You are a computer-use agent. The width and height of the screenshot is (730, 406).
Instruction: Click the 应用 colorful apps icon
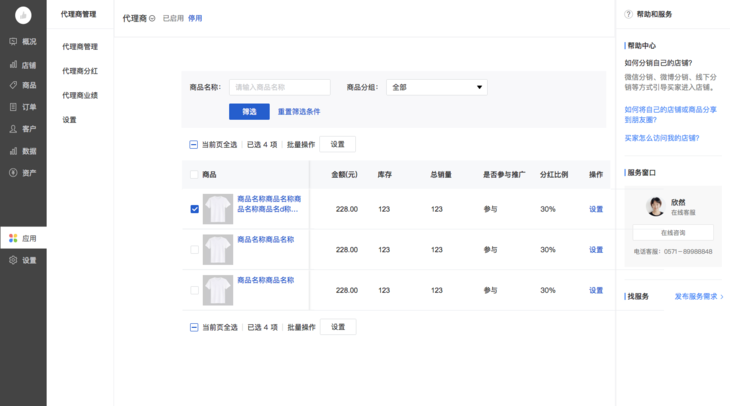coord(13,238)
